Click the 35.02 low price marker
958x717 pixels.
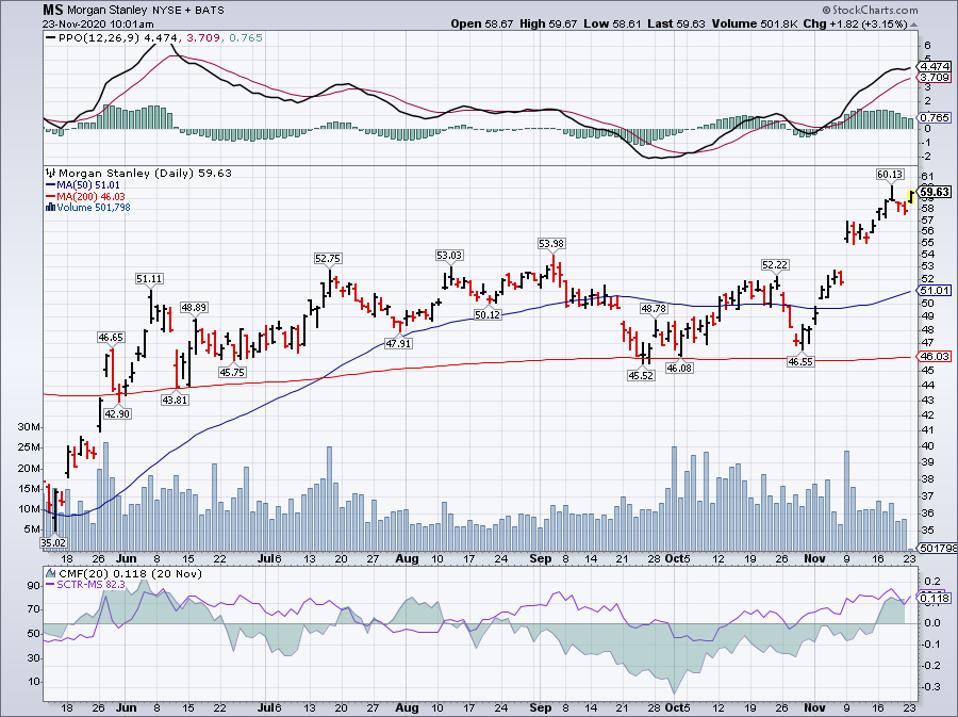click(53, 542)
